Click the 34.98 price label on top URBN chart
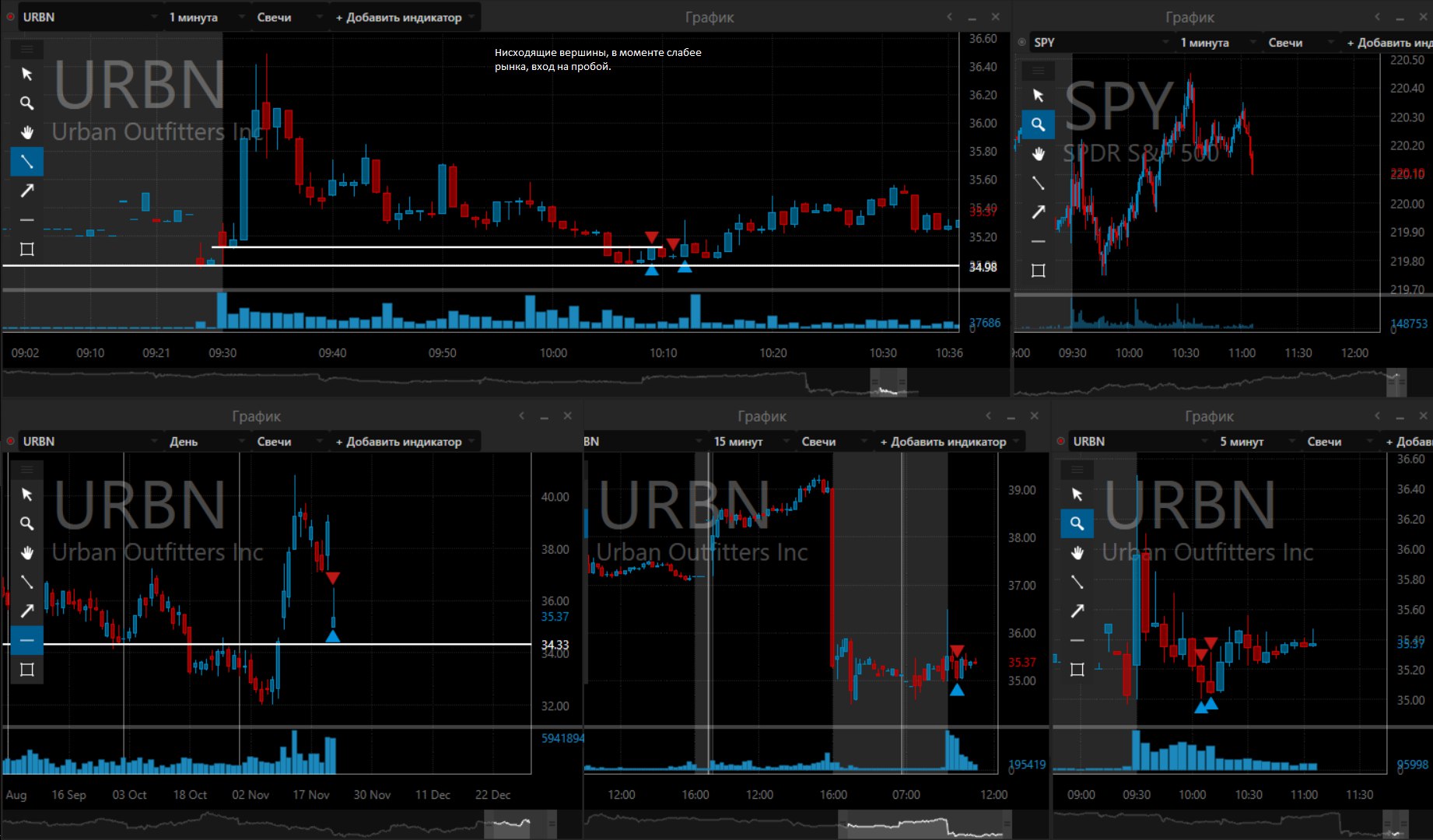 [x=983, y=267]
